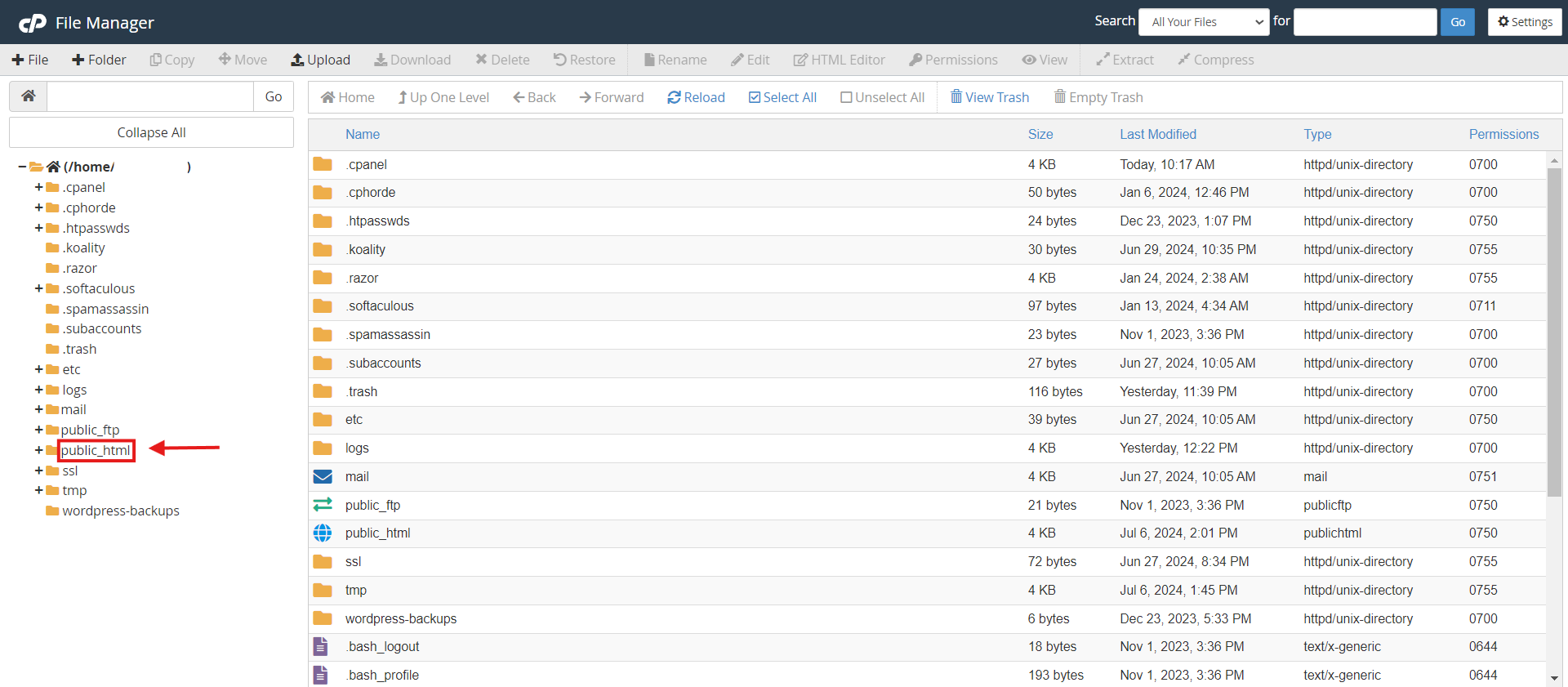Click the .cpanel folder icon in list
This screenshot has height=687, width=1568.
point(323,164)
